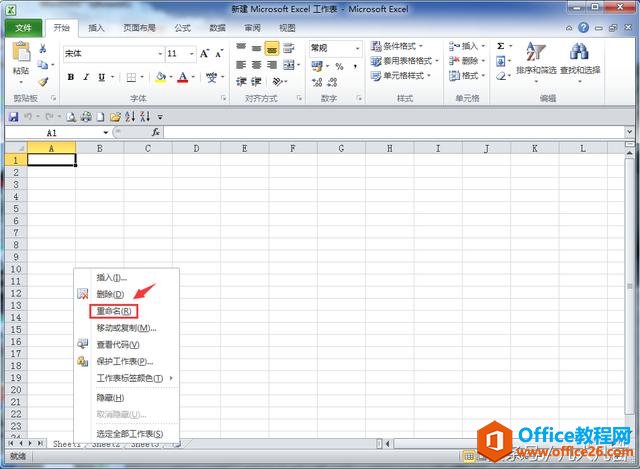Open the font name dropdown (宋体)

click(160, 53)
